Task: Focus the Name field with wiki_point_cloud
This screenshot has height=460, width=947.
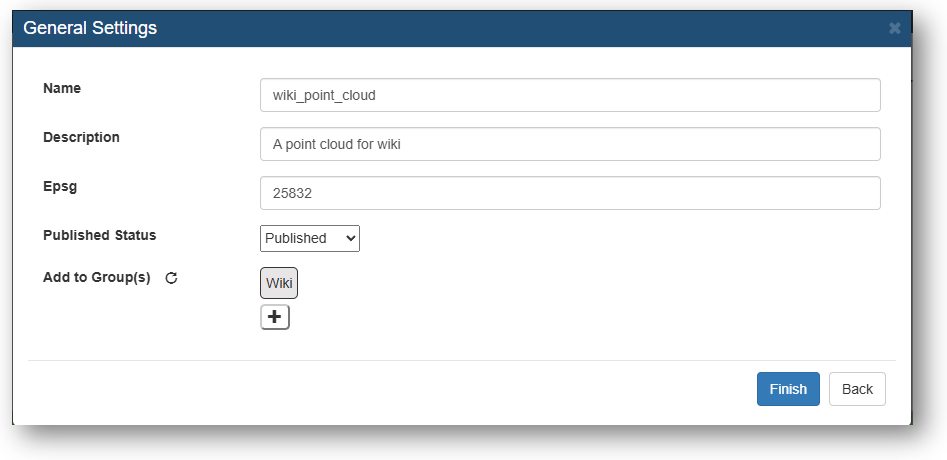Action: (570, 95)
